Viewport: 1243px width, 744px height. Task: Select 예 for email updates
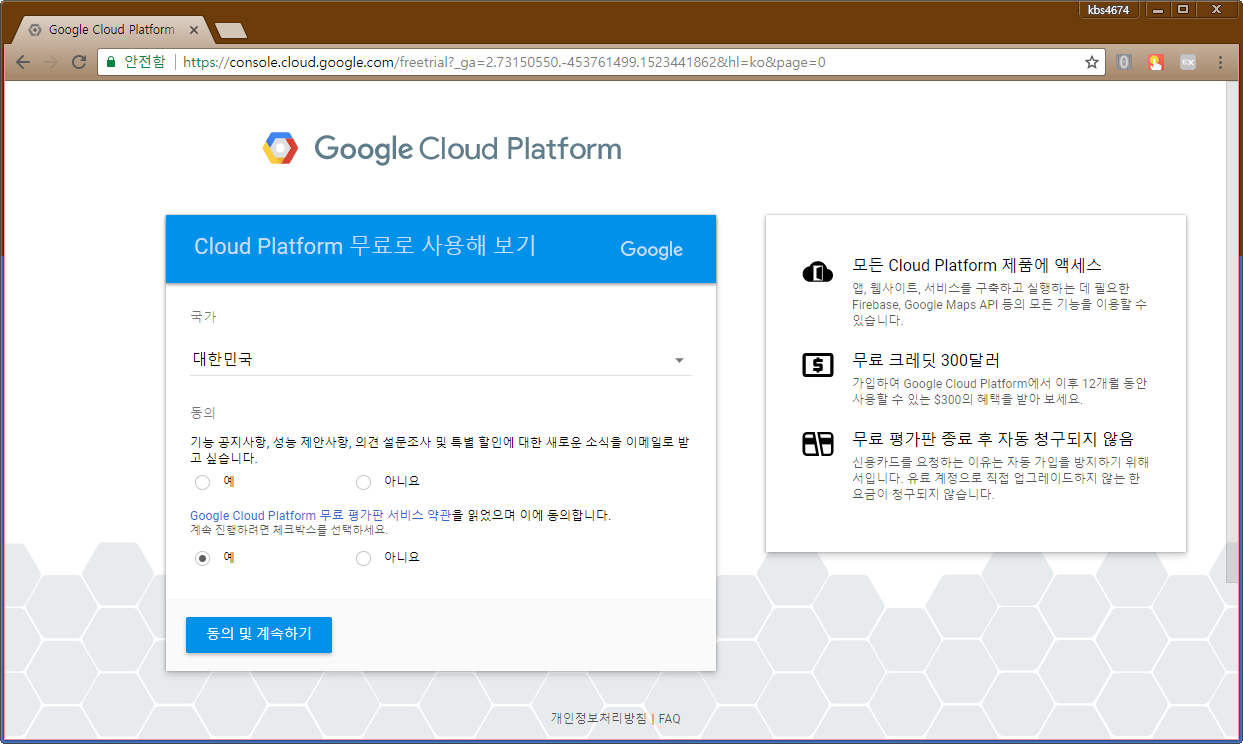coord(202,482)
